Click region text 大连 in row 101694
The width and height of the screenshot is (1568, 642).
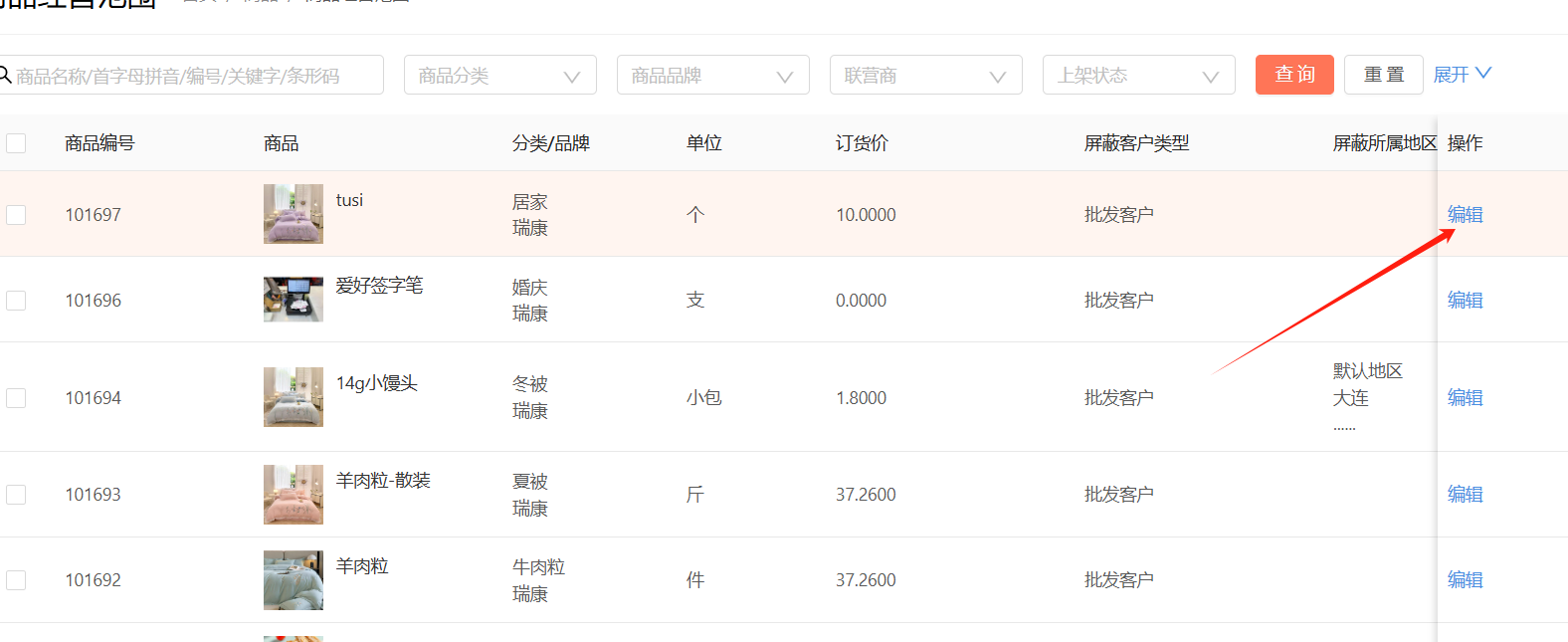(1351, 398)
